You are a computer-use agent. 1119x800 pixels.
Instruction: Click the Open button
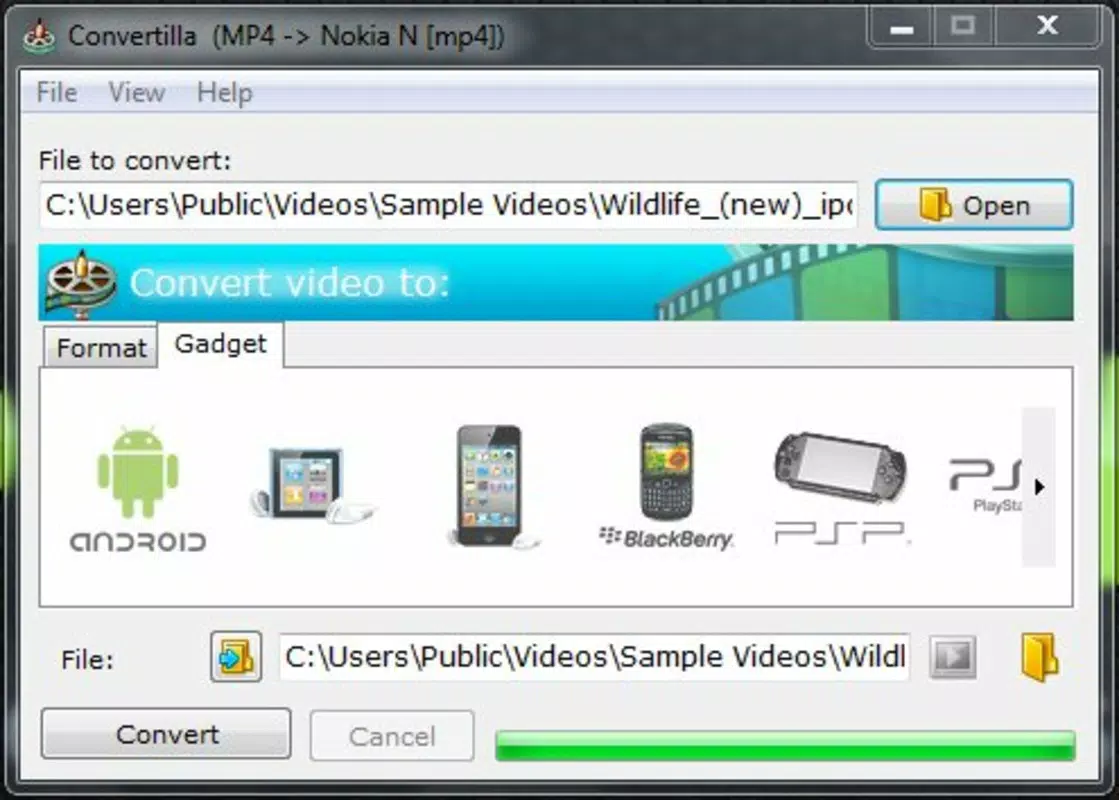(x=974, y=206)
